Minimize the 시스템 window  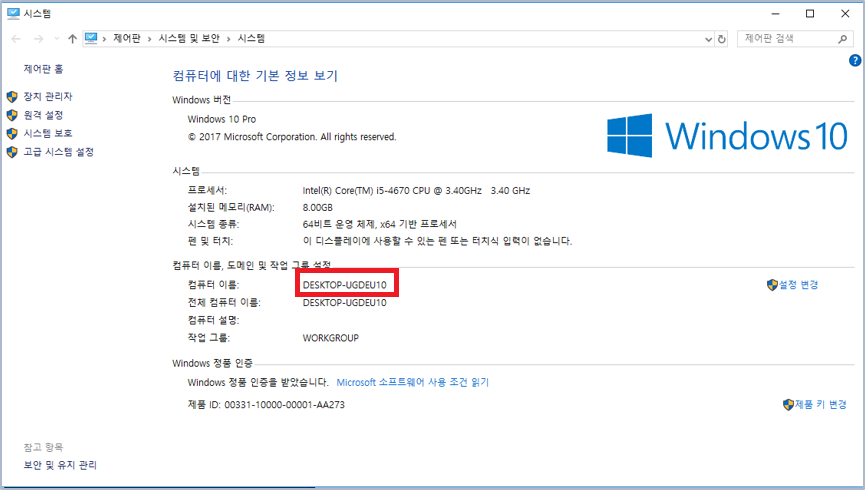775,13
